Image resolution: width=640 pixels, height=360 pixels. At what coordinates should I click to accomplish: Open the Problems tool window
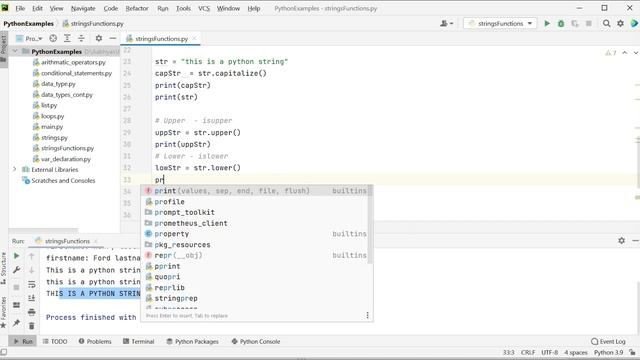95,341
